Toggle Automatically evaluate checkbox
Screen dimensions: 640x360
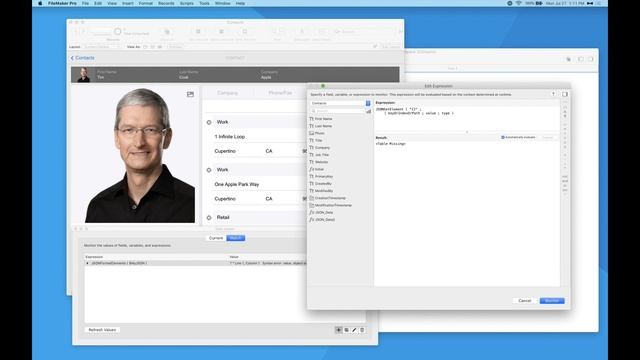point(503,138)
